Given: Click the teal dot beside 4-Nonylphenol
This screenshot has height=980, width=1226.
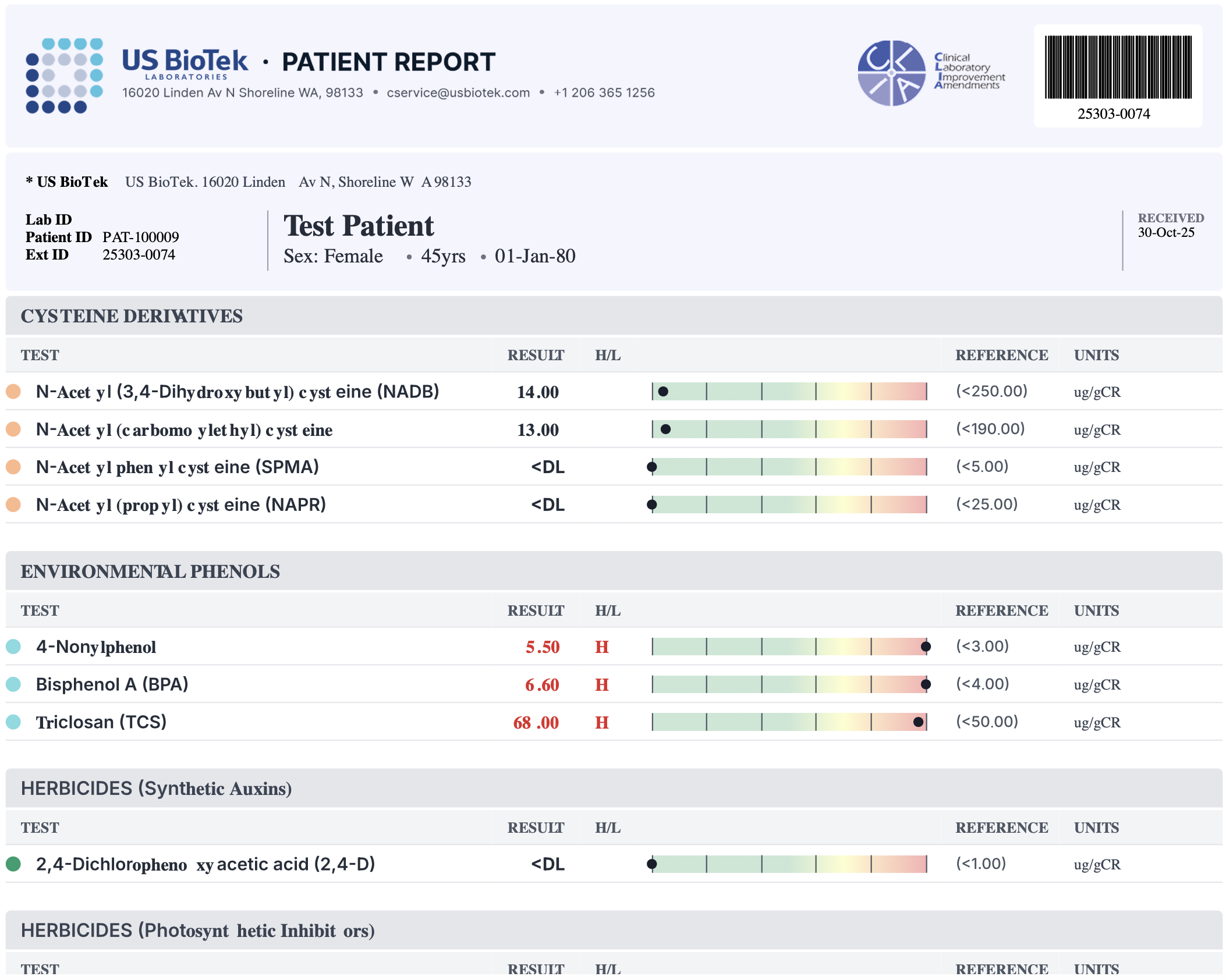Looking at the screenshot, I should pyautogui.click(x=13, y=647).
